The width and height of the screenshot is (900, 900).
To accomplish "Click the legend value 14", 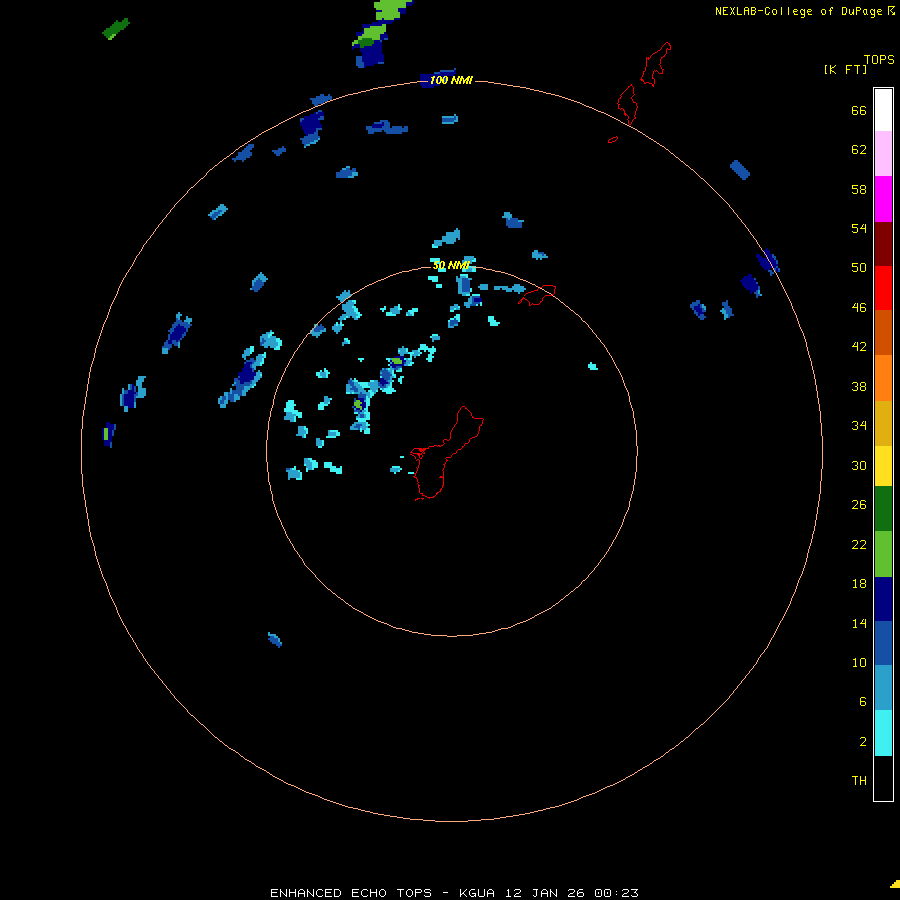I will coord(859,623).
